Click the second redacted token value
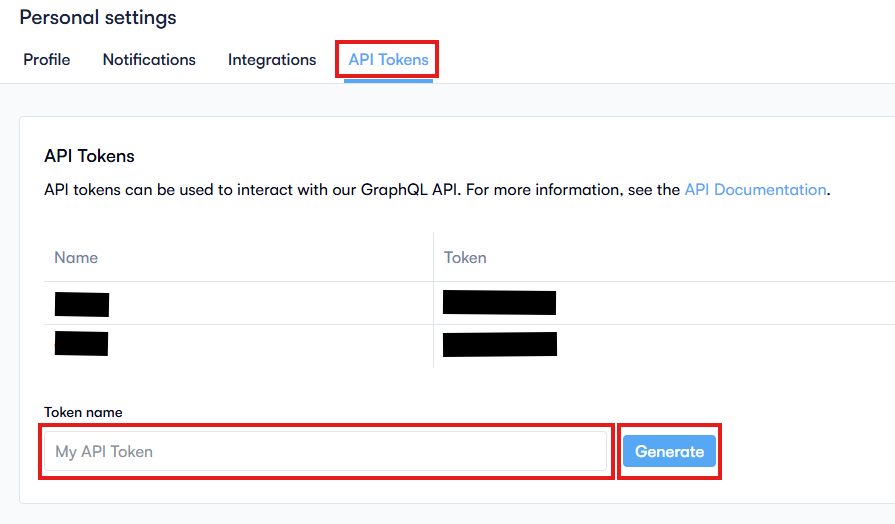The image size is (895, 524). 499,344
